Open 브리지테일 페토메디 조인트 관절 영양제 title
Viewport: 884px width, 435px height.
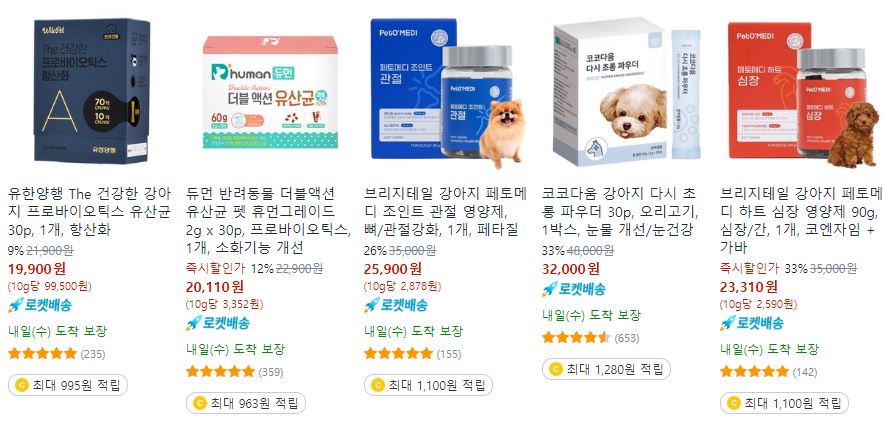[x=445, y=212]
